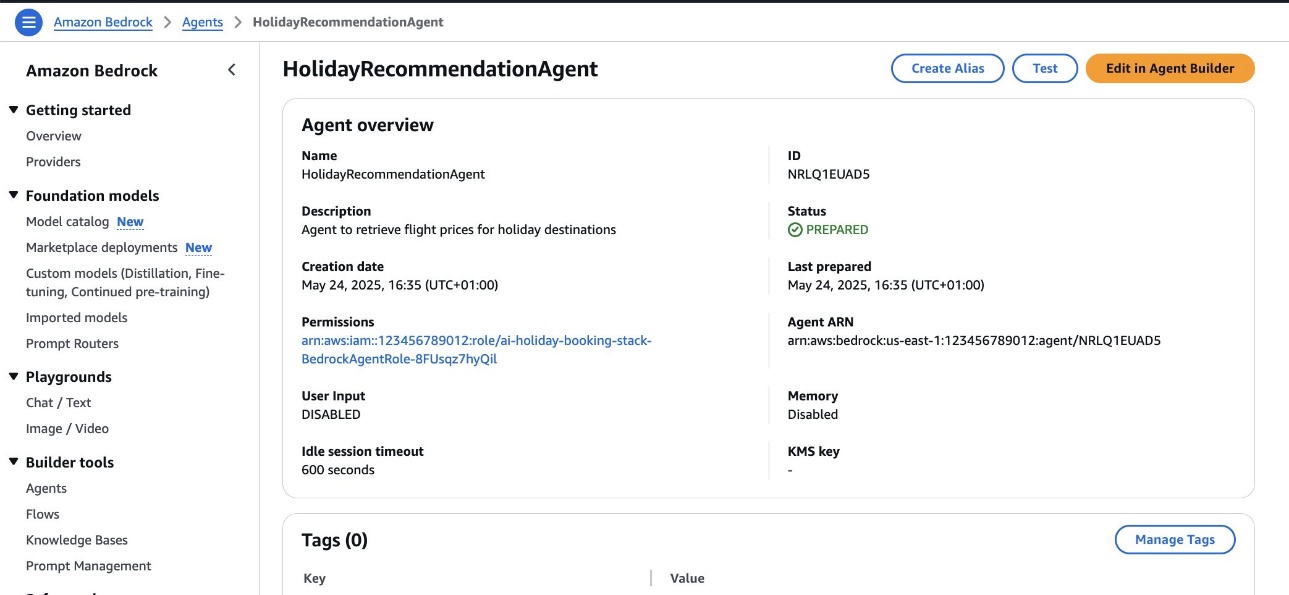Screen dimensions: 1289x595
Task: Click the HolidayRecommendationAgent page heading
Action: click(440, 69)
